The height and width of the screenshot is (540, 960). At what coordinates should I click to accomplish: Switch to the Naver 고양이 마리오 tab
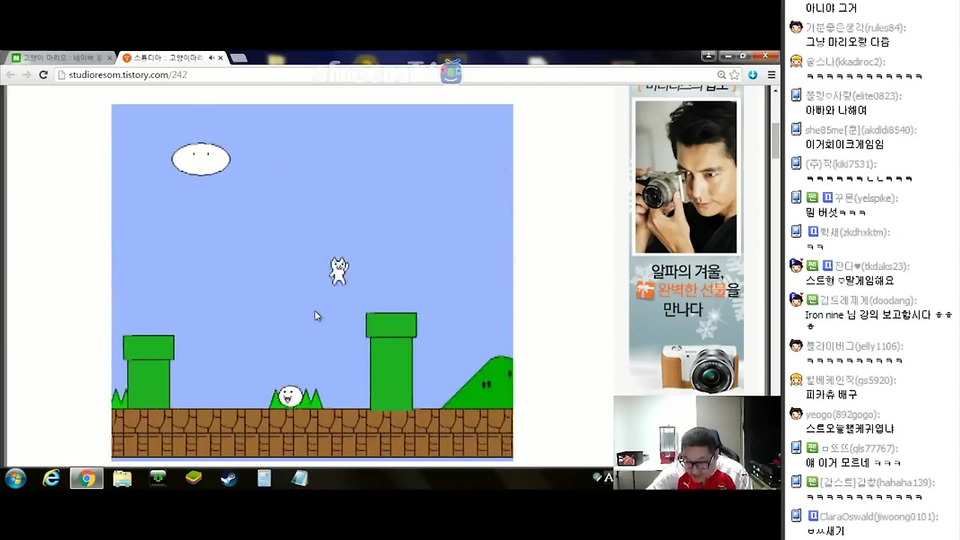click(58, 58)
